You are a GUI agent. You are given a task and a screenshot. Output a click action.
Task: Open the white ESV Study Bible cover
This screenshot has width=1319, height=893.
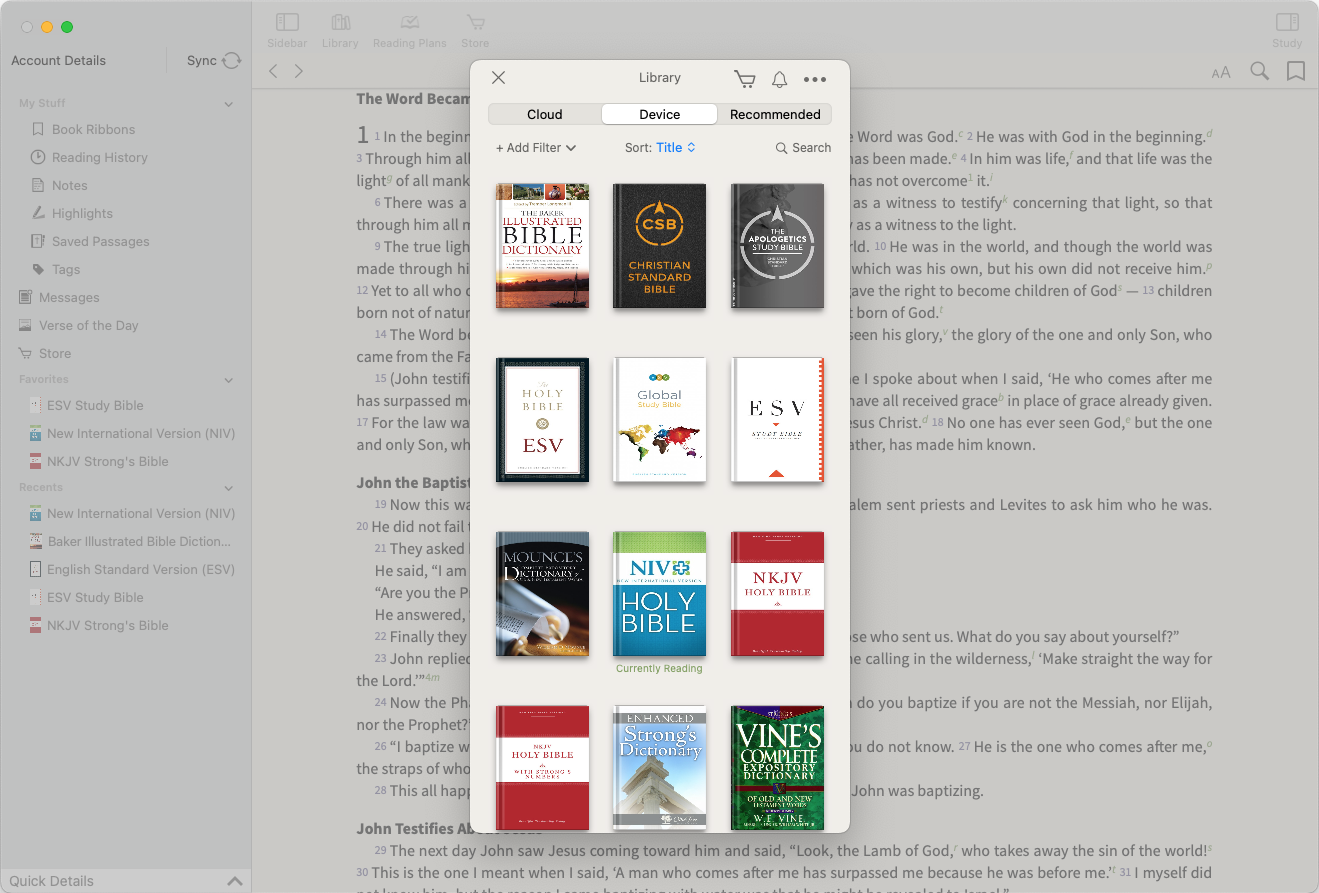pyautogui.click(x=777, y=420)
